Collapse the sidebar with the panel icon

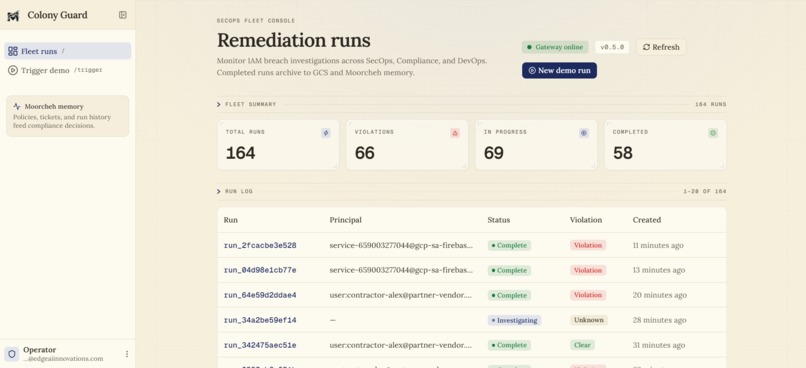(x=123, y=15)
